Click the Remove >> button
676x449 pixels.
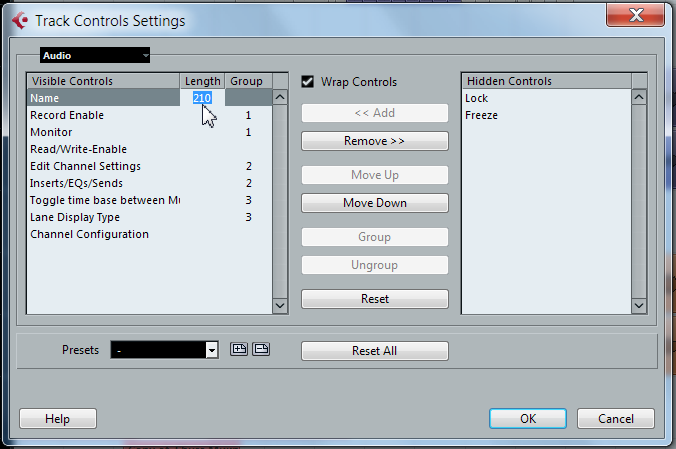pos(375,141)
